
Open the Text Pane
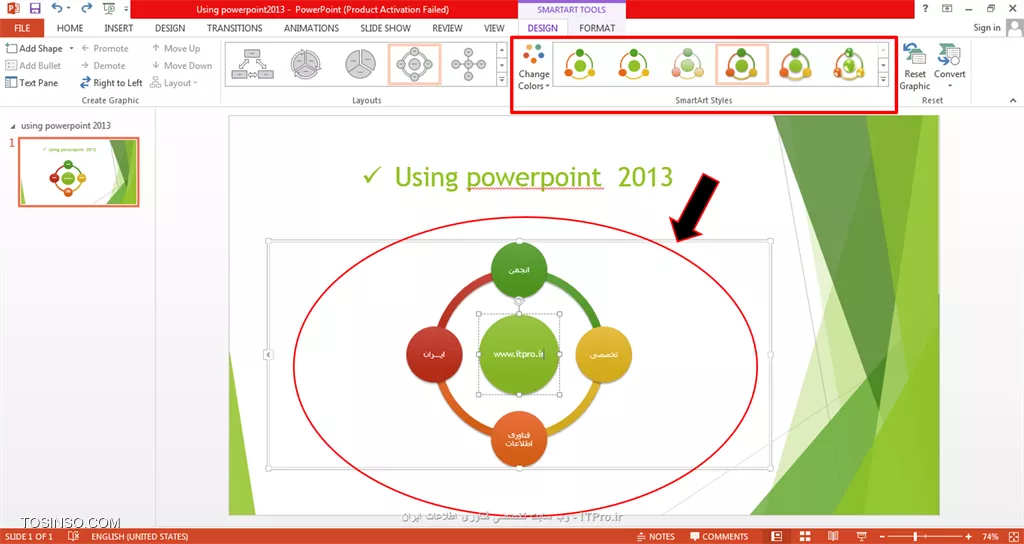31,83
